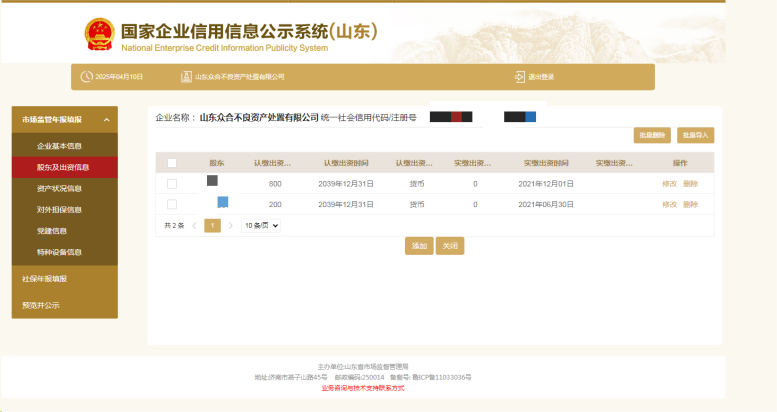Click the 200 amount cell

pyautogui.click(x=275, y=204)
